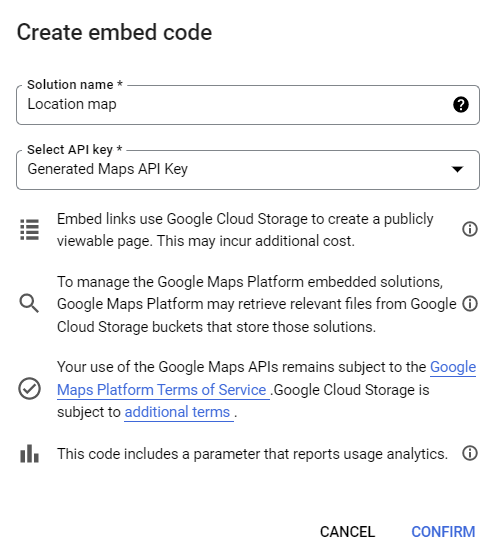Screen dimensions: 493x556
Task: Click the help question mark in Solution name
Action: (460, 105)
